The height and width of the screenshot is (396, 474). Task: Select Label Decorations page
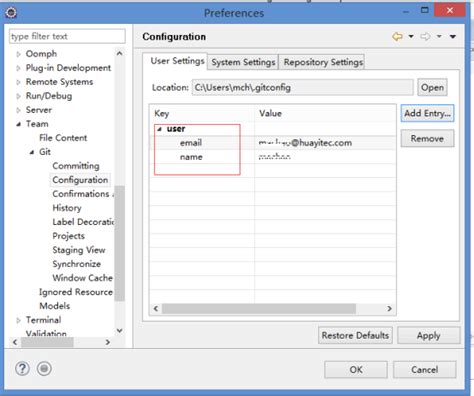[83, 222]
